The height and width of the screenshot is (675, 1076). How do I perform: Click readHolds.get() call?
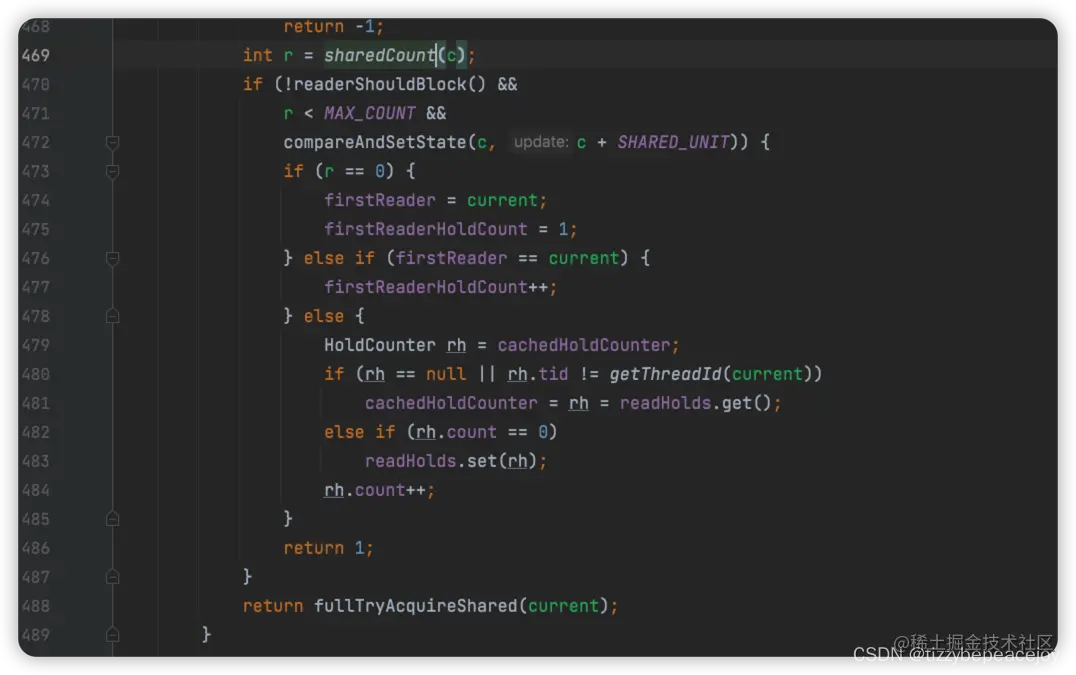pos(695,403)
